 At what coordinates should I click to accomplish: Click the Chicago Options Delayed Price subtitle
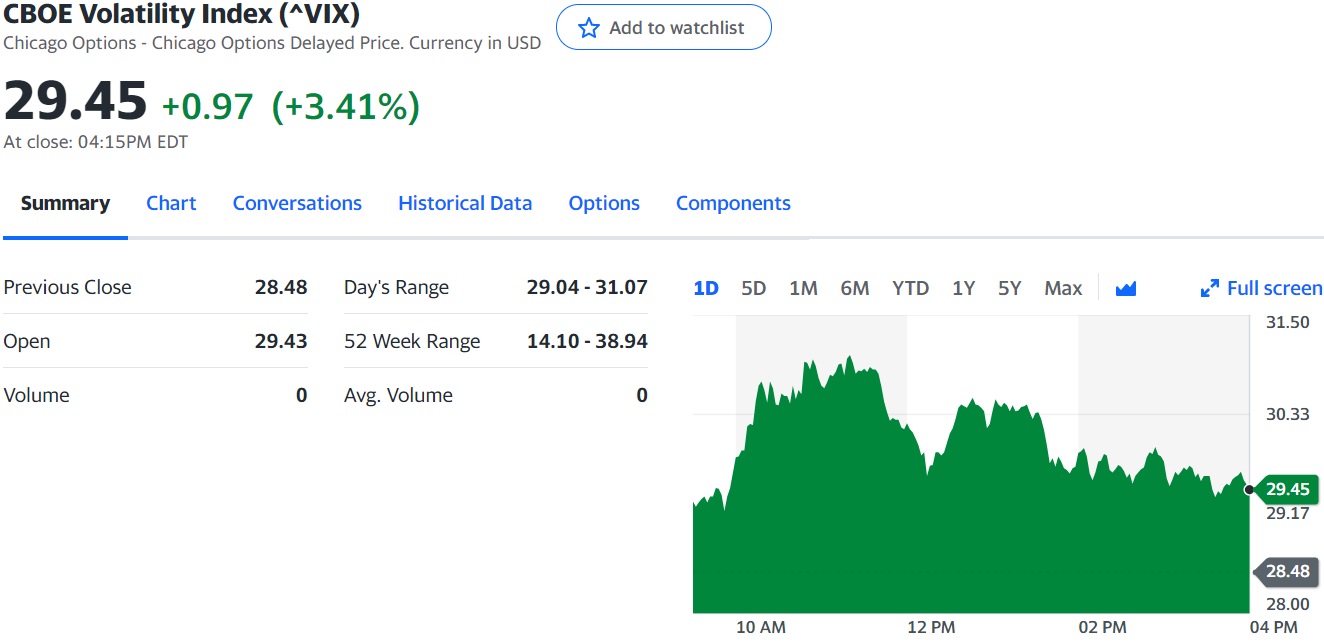click(272, 43)
